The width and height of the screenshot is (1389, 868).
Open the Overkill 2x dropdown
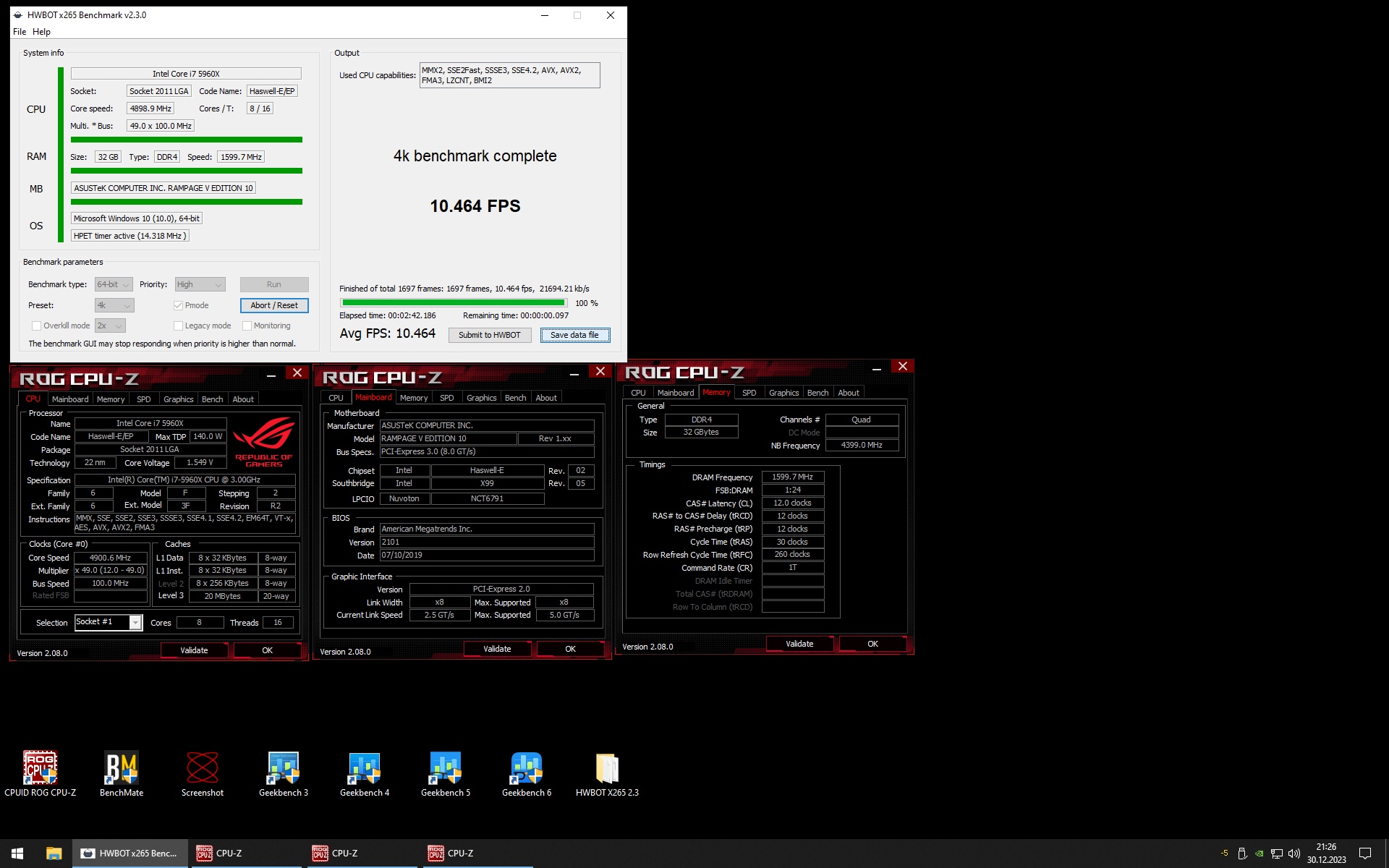(110, 325)
